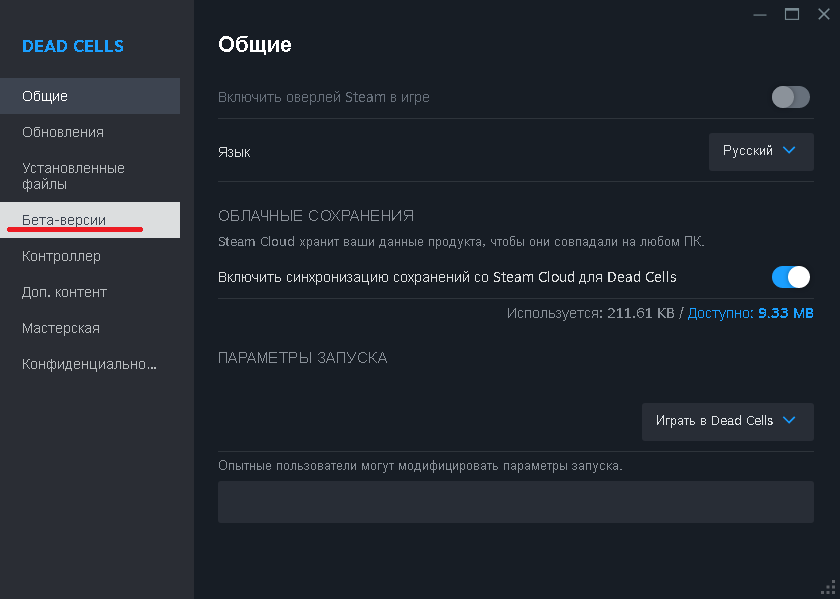Expand the Играть в Dead Cells dropdown
This screenshot has width=840, height=599.
(728, 422)
